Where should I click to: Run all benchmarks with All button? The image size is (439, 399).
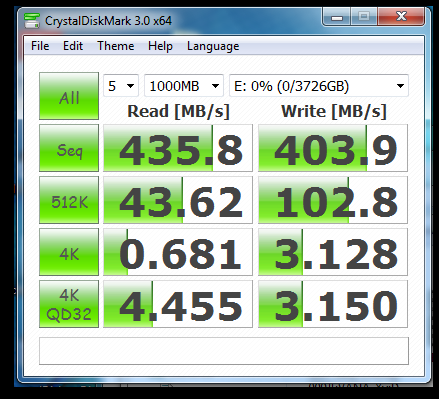coord(69,96)
